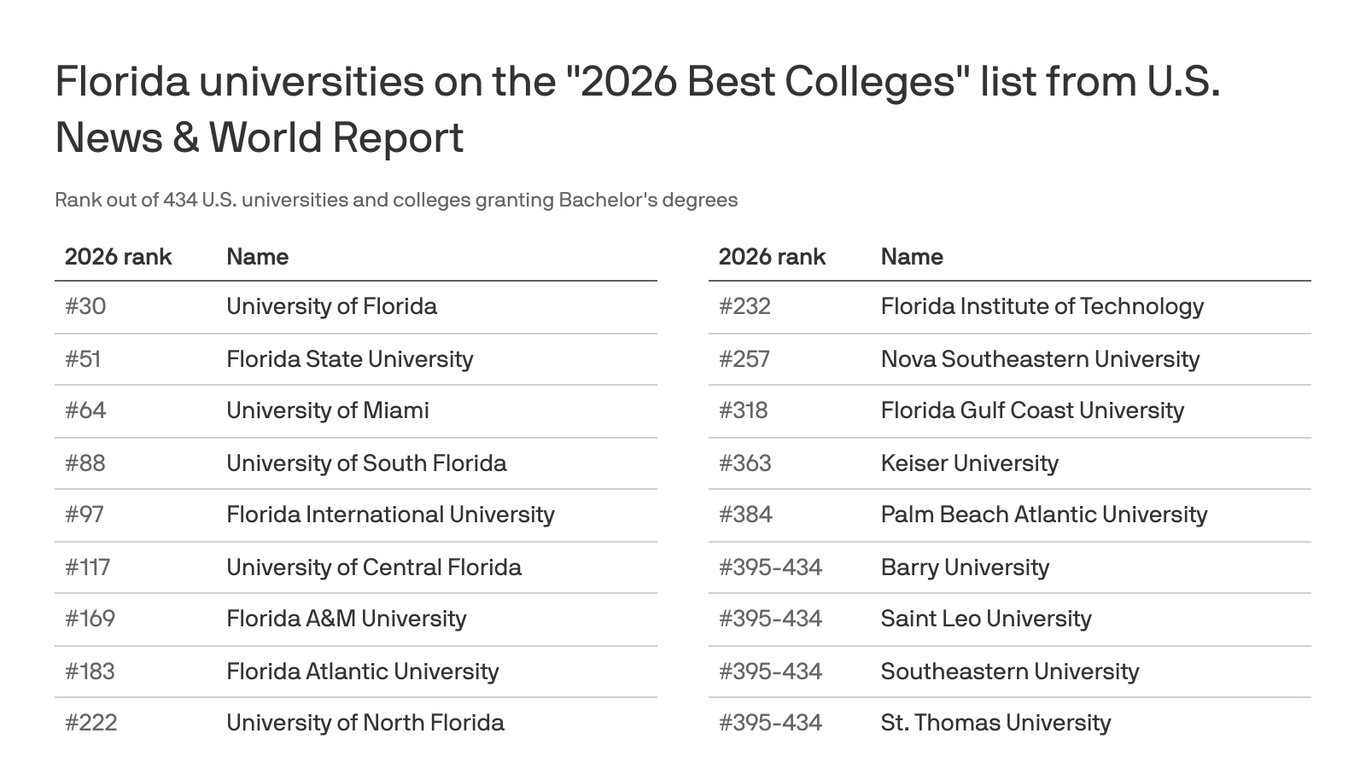The image size is (1366, 768).
Task: Click the #30 rank cell
Action: pyautogui.click(x=85, y=306)
